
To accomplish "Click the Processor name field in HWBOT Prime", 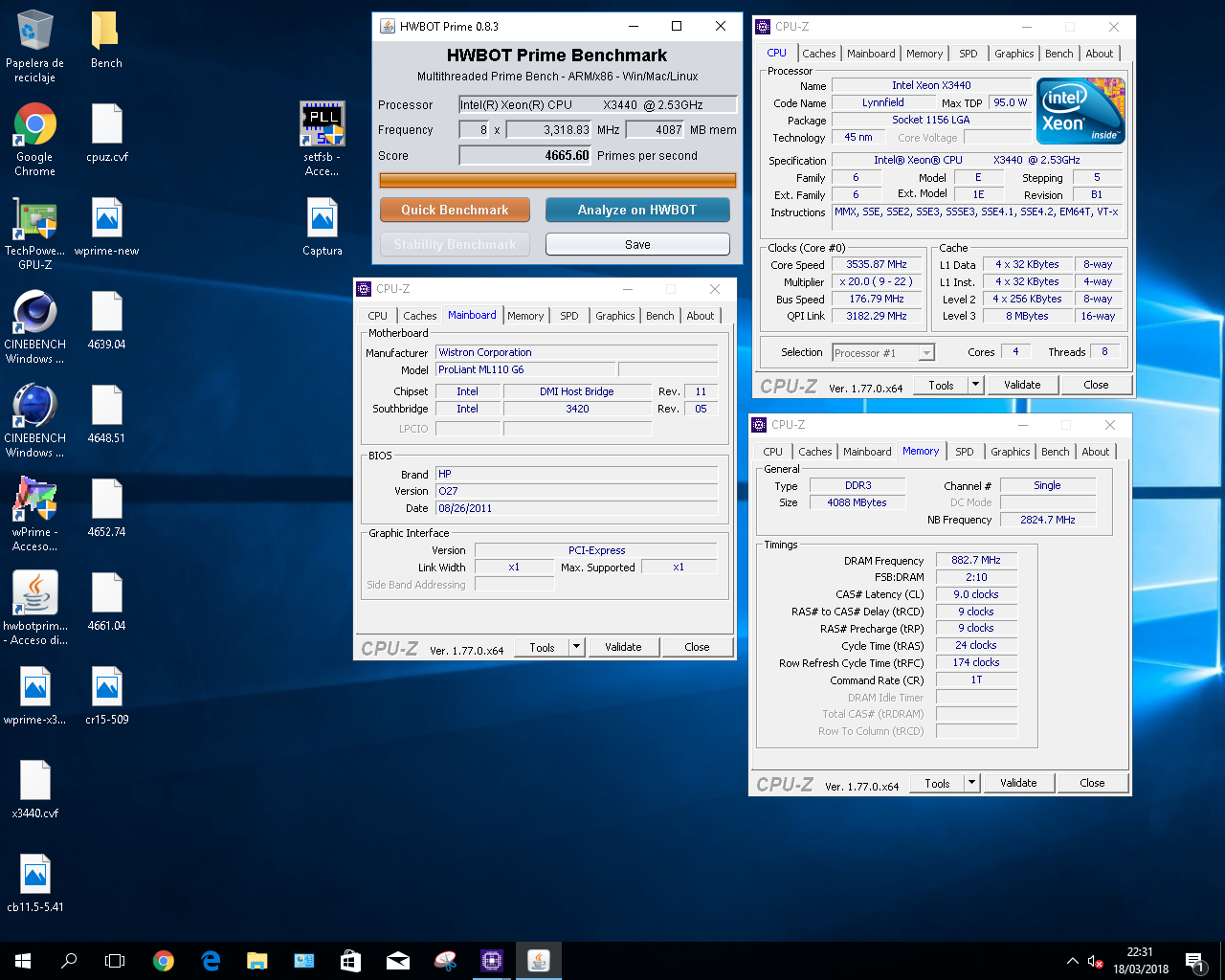I will [598, 104].
